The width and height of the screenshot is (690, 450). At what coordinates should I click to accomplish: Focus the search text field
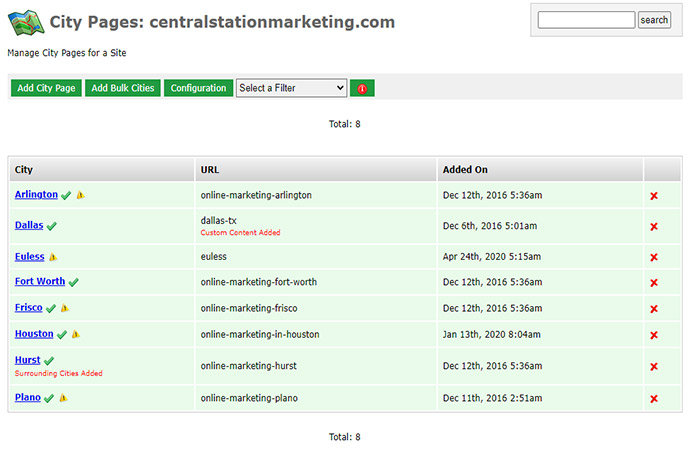click(586, 20)
